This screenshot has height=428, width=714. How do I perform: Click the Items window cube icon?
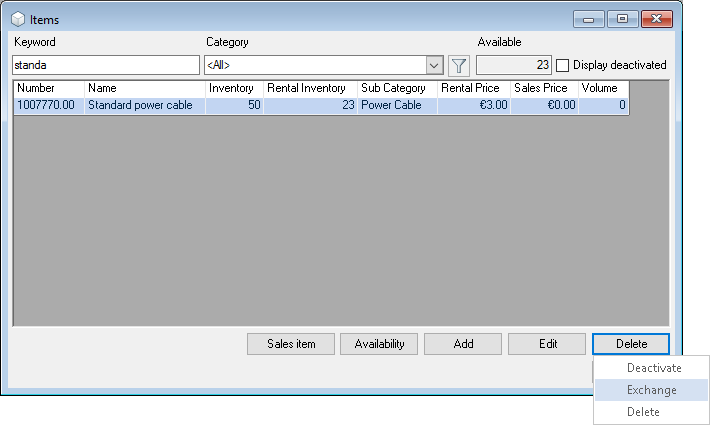tap(18, 19)
